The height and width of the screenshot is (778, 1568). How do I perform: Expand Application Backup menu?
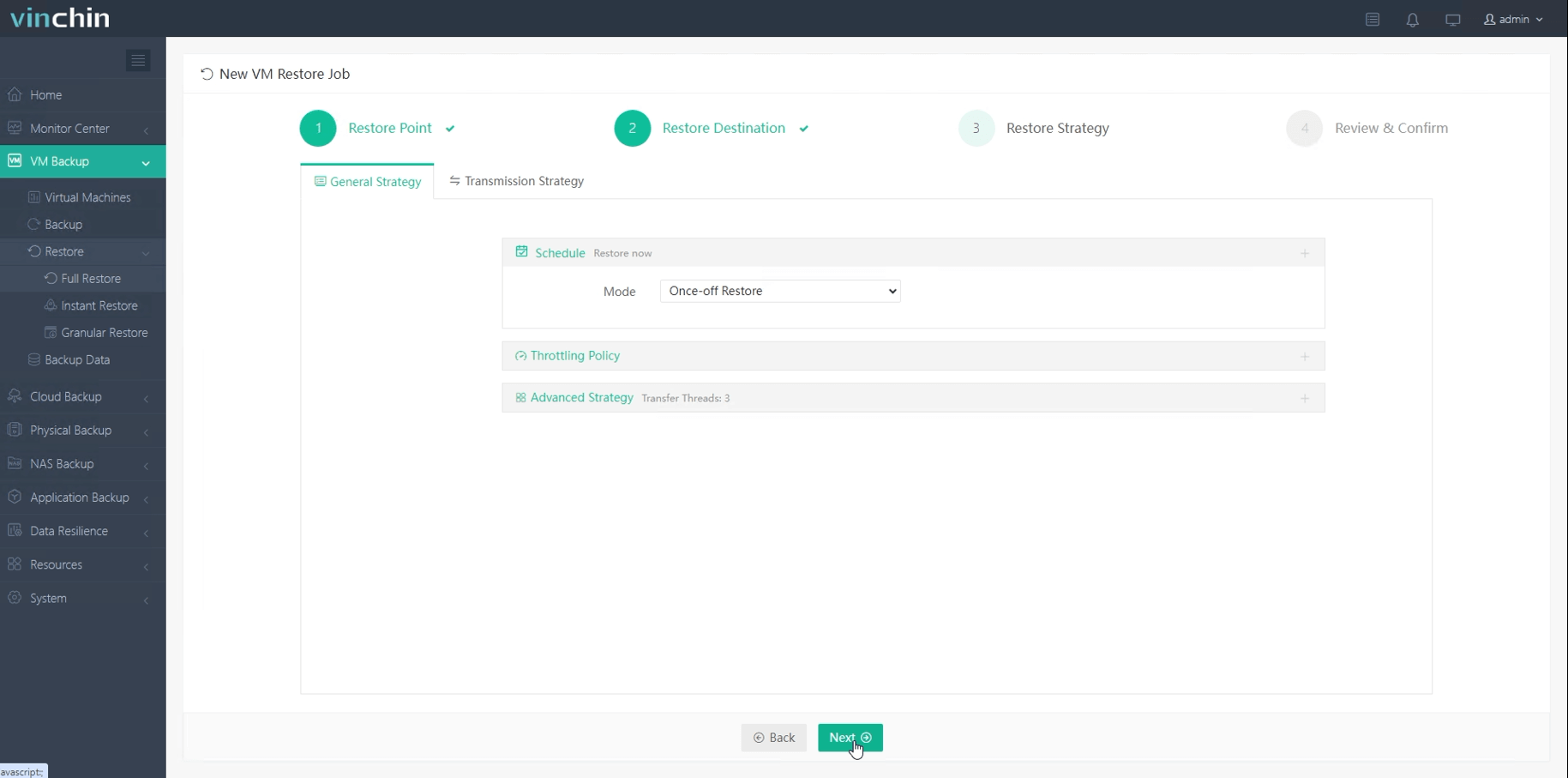82,498
